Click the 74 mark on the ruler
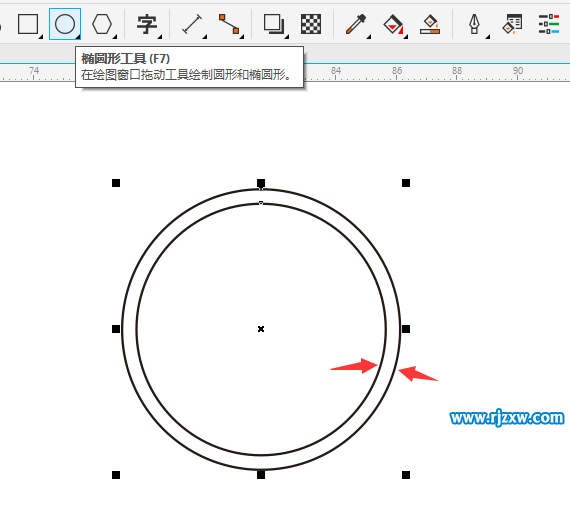 [34, 71]
